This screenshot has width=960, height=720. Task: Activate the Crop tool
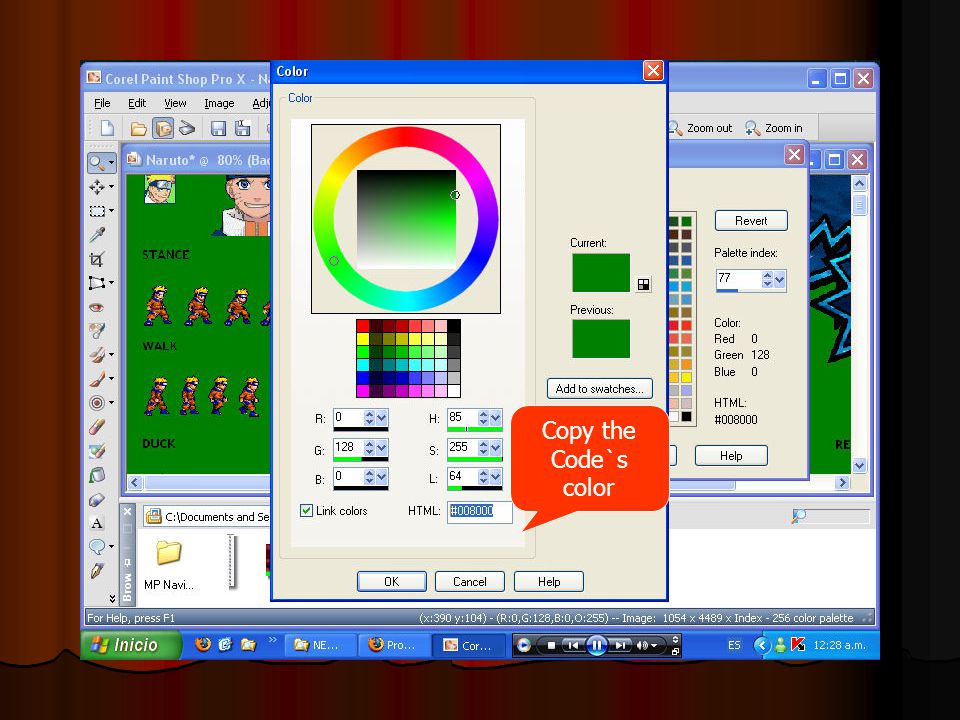point(97,259)
